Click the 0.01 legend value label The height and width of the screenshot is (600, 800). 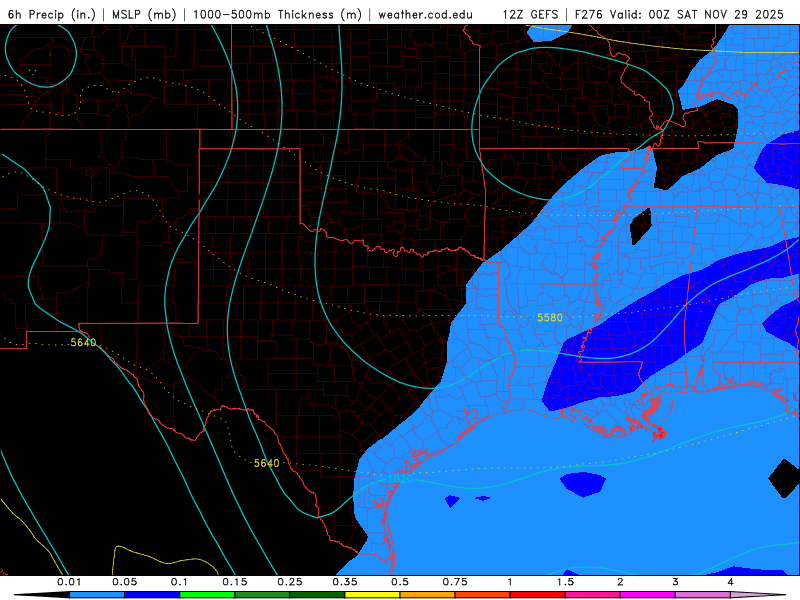coord(69,582)
